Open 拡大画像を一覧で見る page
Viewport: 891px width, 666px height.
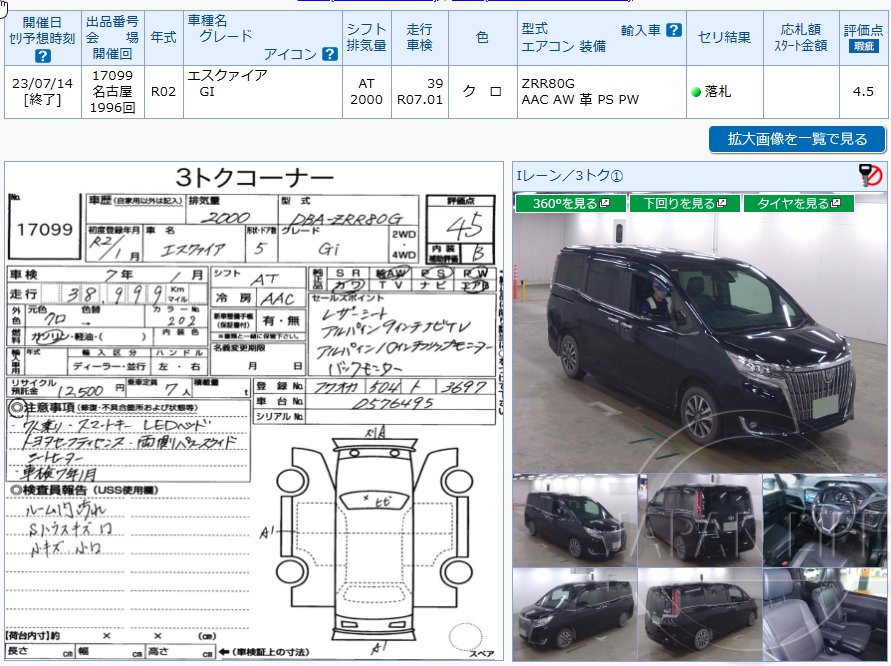(796, 140)
